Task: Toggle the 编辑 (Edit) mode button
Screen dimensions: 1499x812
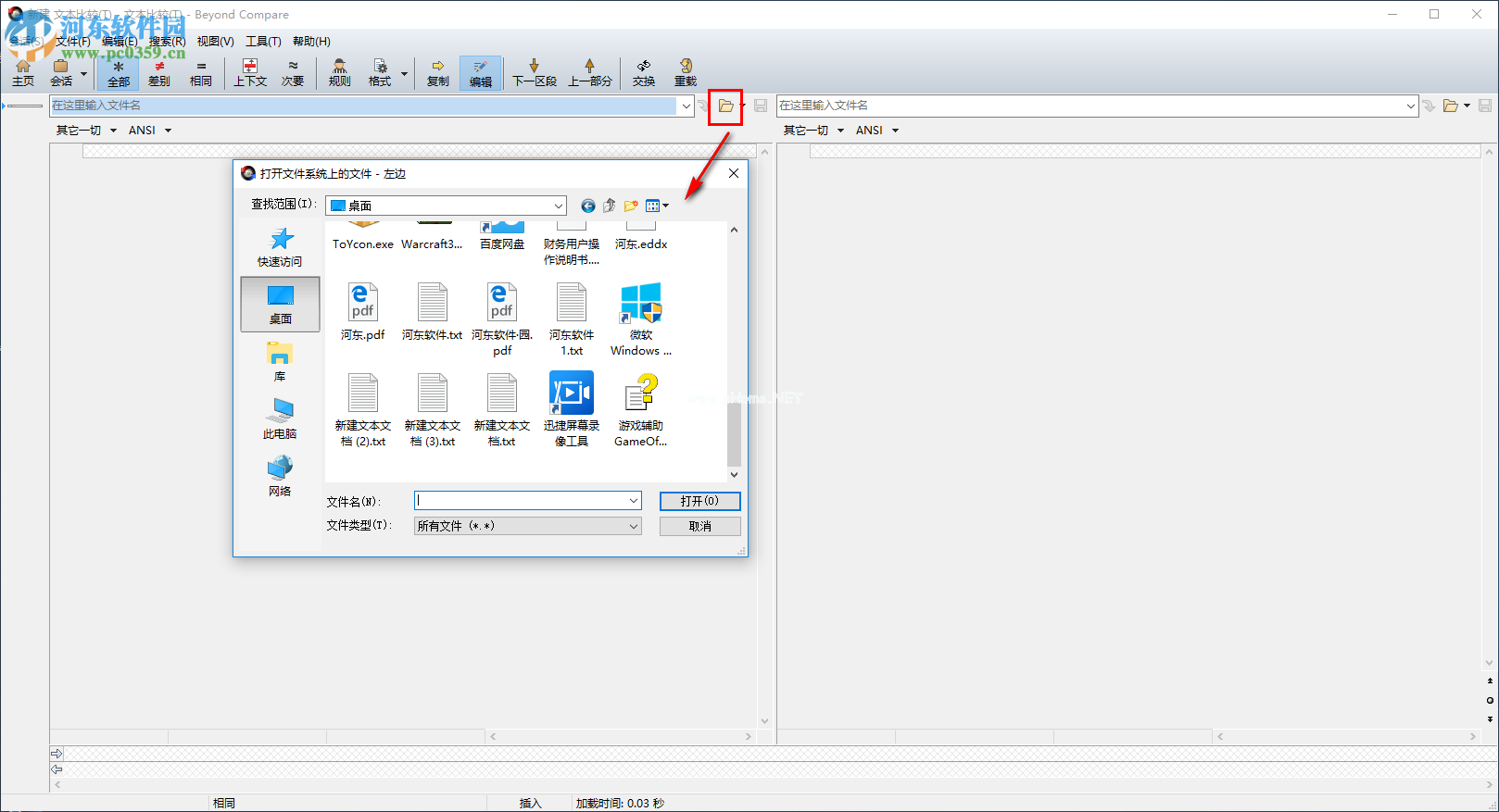Action: point(480,72)
